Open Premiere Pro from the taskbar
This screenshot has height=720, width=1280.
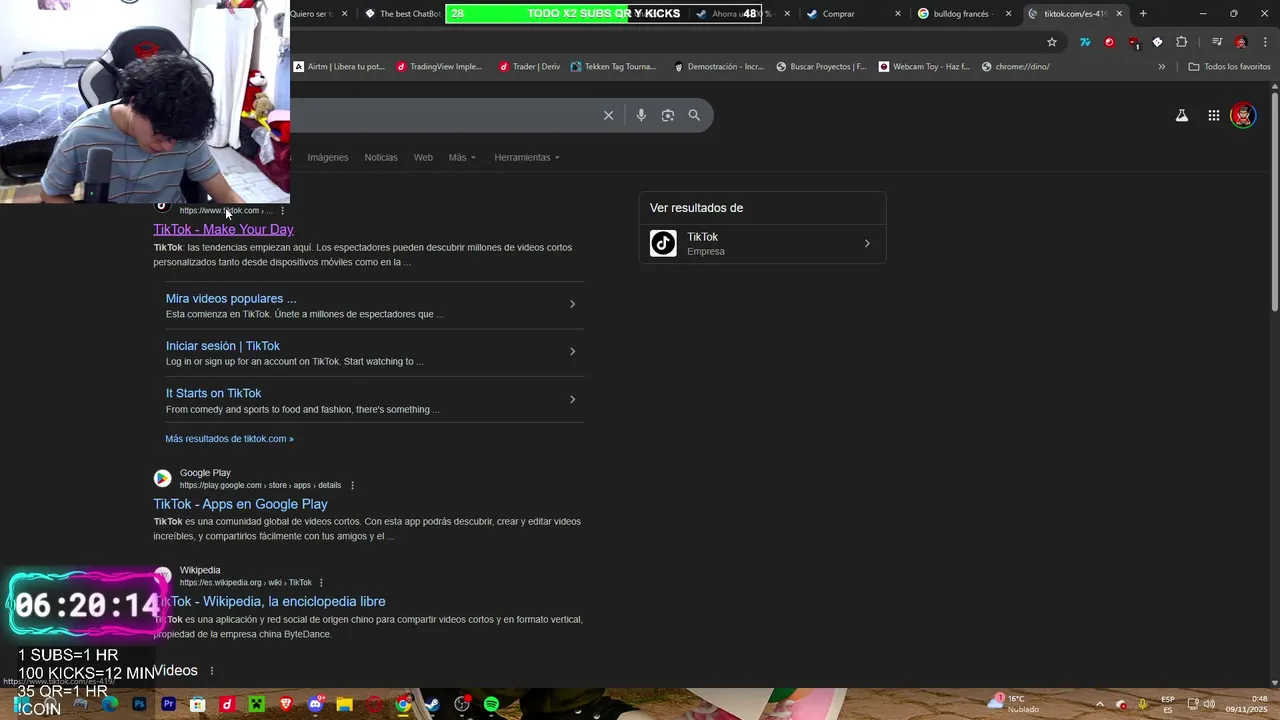click(168, 705)
